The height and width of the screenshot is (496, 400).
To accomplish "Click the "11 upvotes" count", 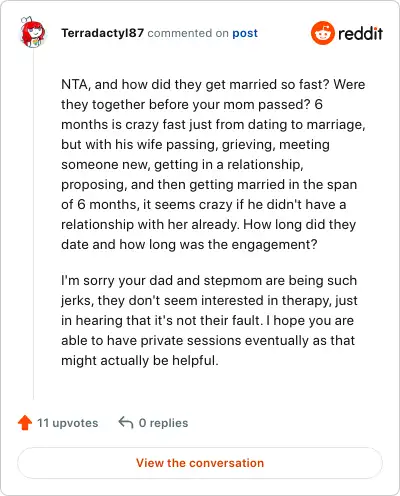I will [68, 423].
